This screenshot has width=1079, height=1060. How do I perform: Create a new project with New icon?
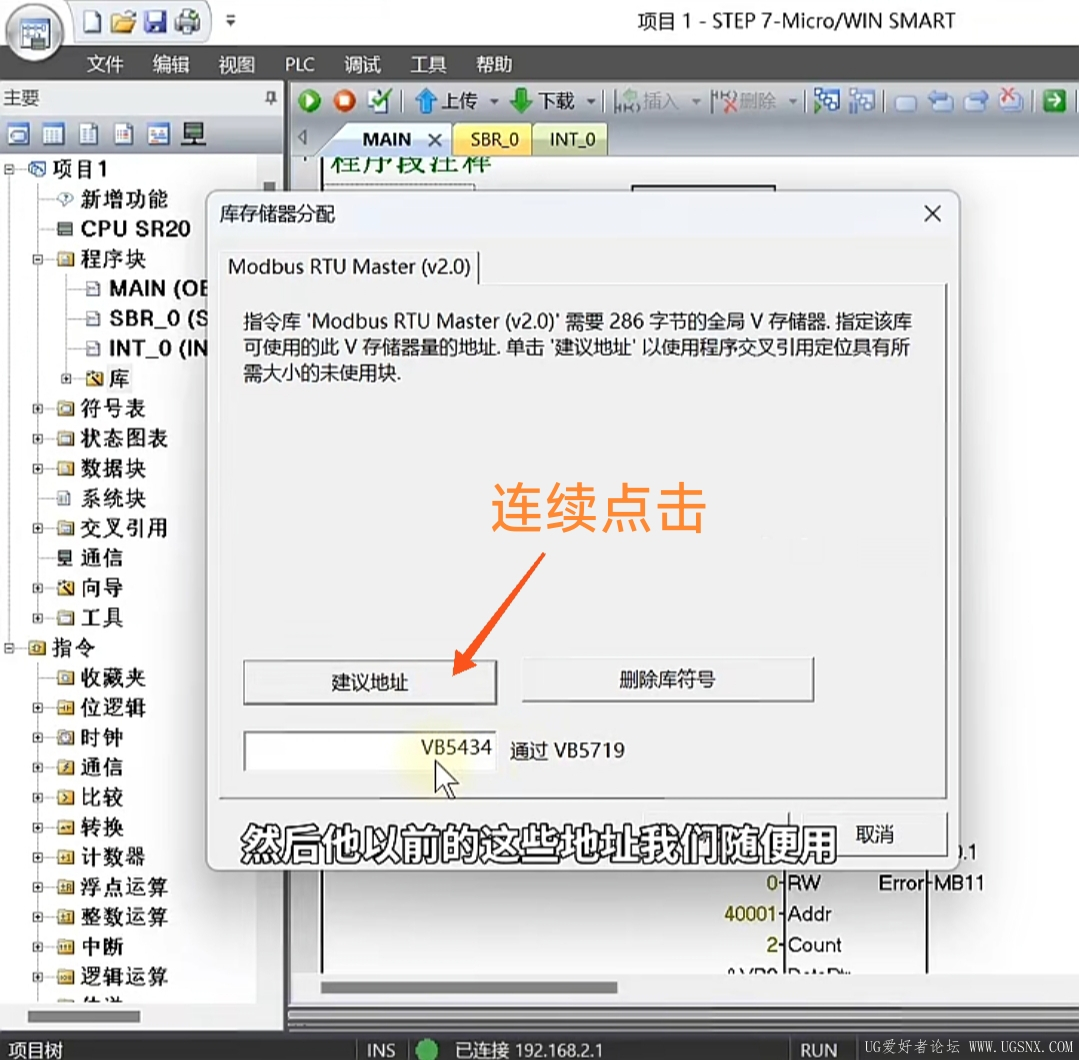point(92,21)
